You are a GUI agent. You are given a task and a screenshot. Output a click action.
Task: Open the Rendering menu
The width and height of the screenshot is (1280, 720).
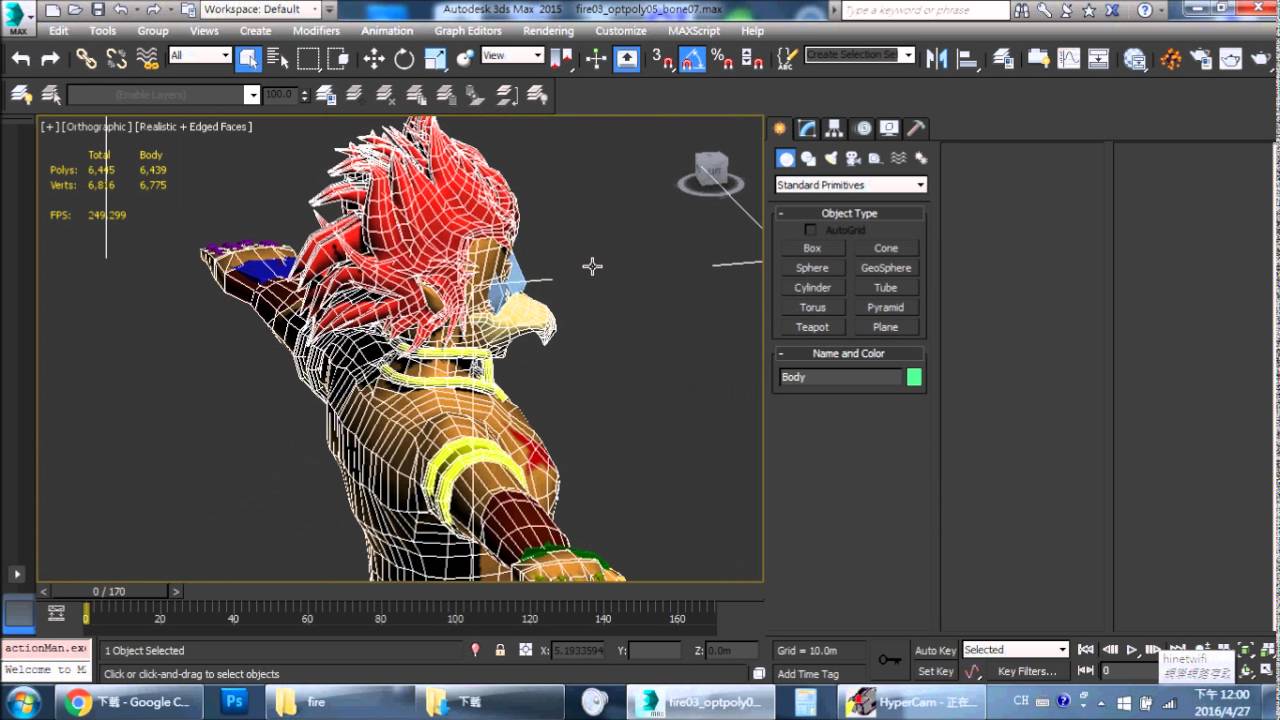click(548, 31)
